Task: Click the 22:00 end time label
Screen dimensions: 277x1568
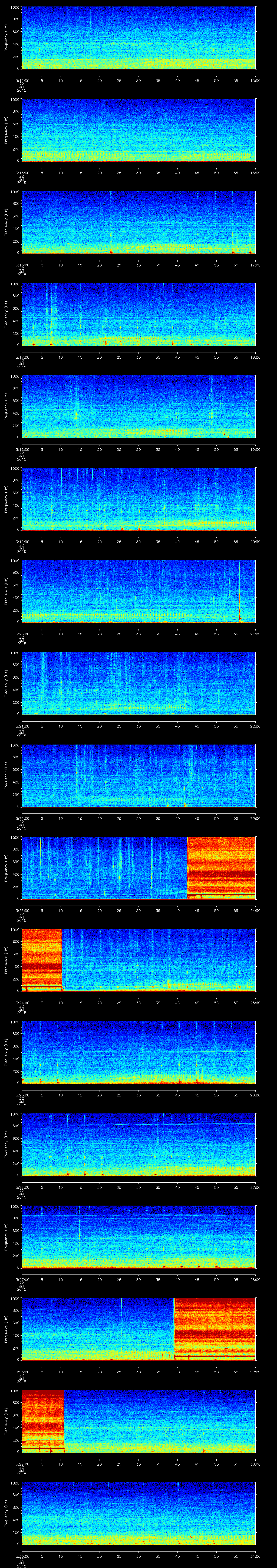Action: click(255, 726)
